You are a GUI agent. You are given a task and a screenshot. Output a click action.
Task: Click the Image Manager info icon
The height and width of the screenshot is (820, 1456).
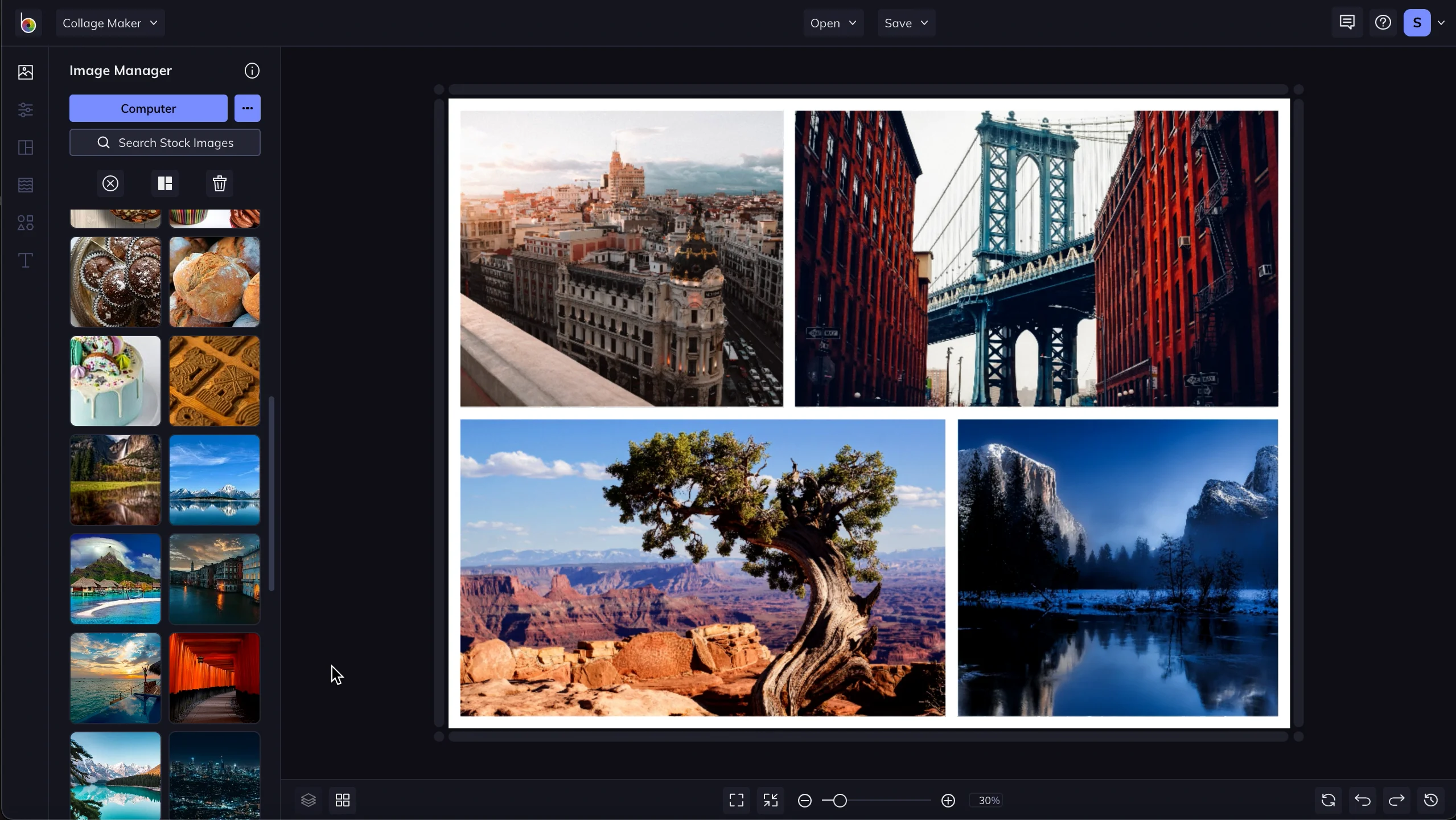[x=252, y=71]
